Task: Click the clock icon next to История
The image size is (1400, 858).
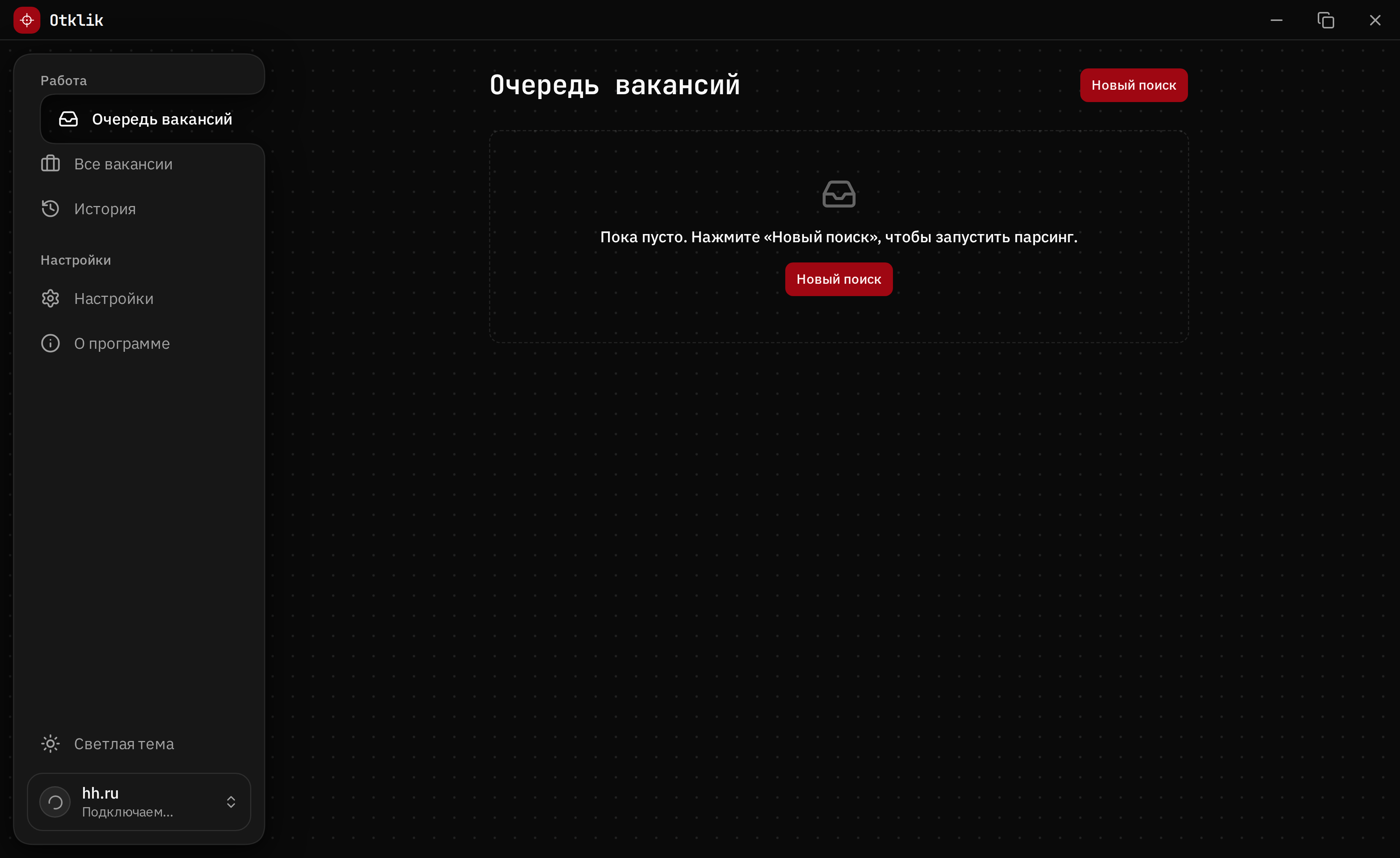Action: pos(50,209)
